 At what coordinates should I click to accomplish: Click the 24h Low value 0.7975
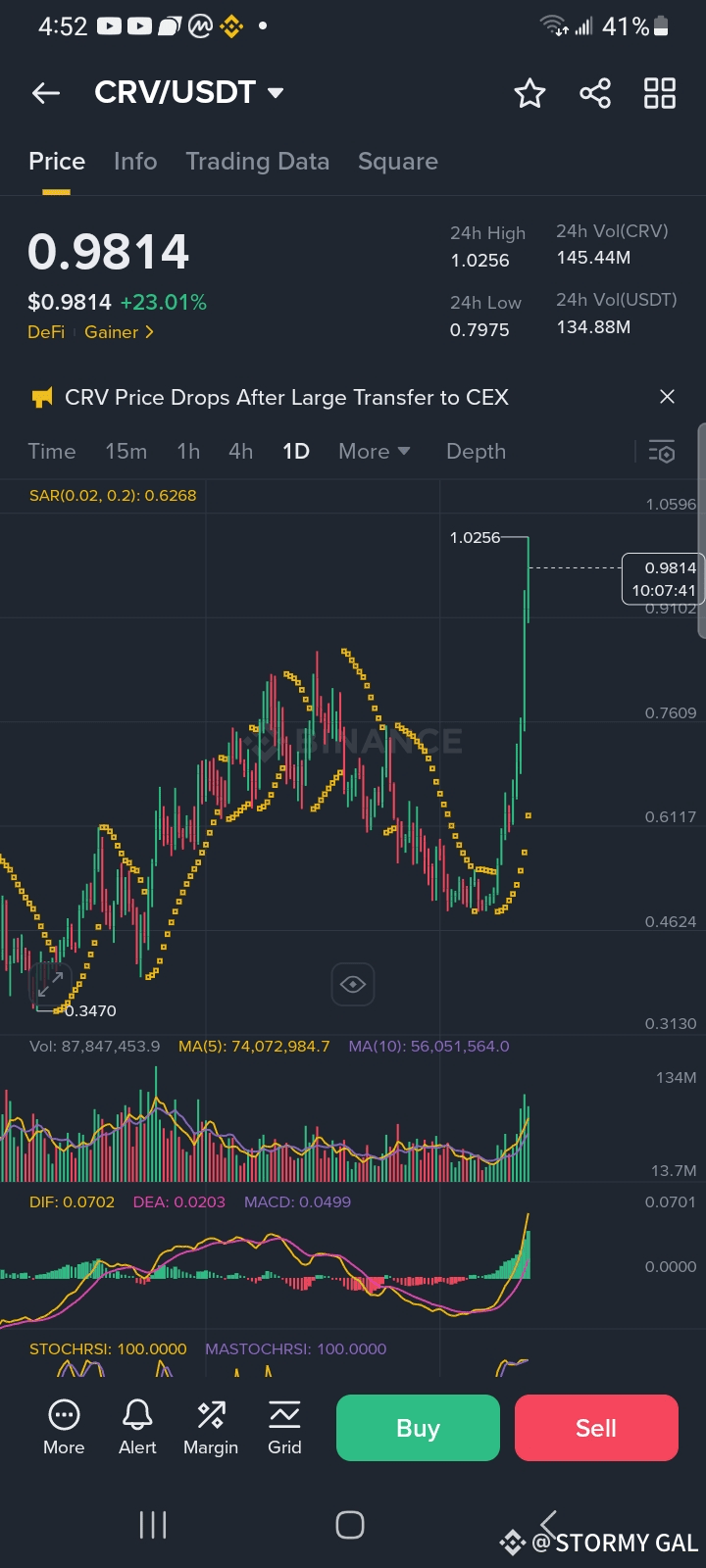tap(479, 329)
